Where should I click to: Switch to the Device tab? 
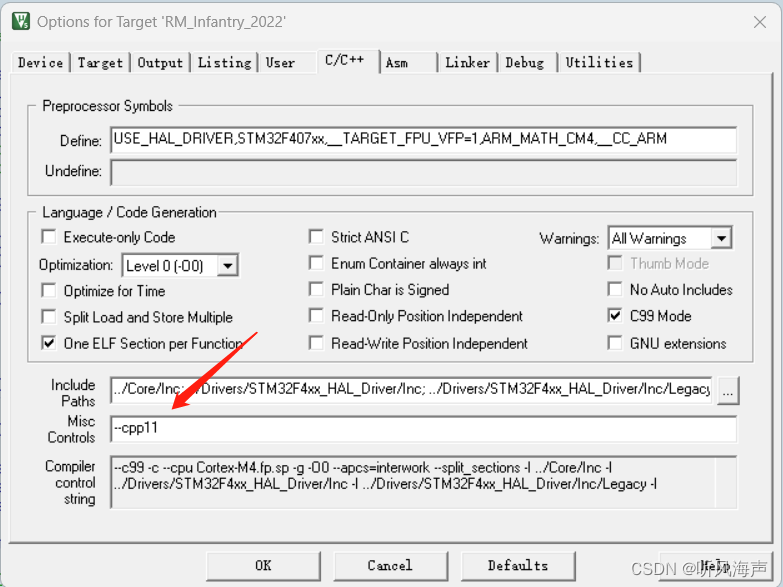[x=40, y=62]
